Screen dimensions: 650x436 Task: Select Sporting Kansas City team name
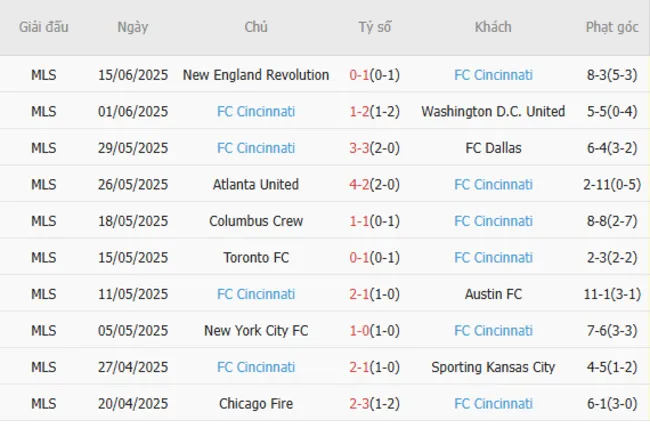pos(493,367)
